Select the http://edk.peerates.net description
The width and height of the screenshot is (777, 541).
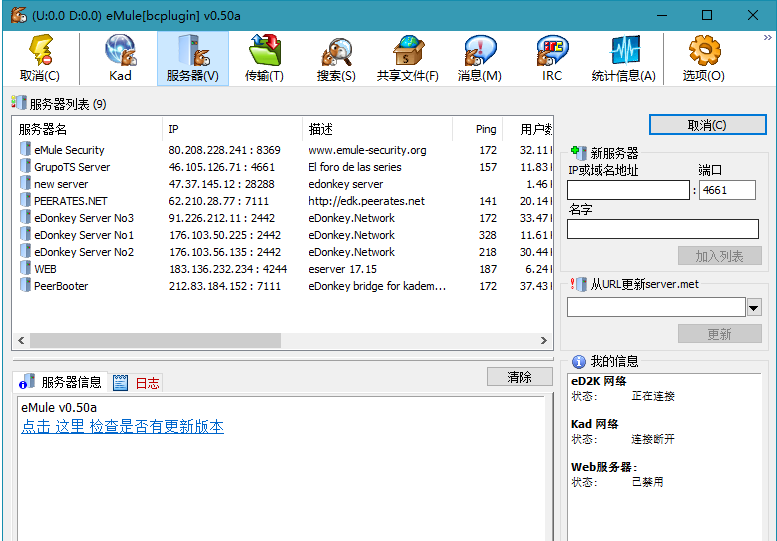pyautogui.click(x=366, y=201)
